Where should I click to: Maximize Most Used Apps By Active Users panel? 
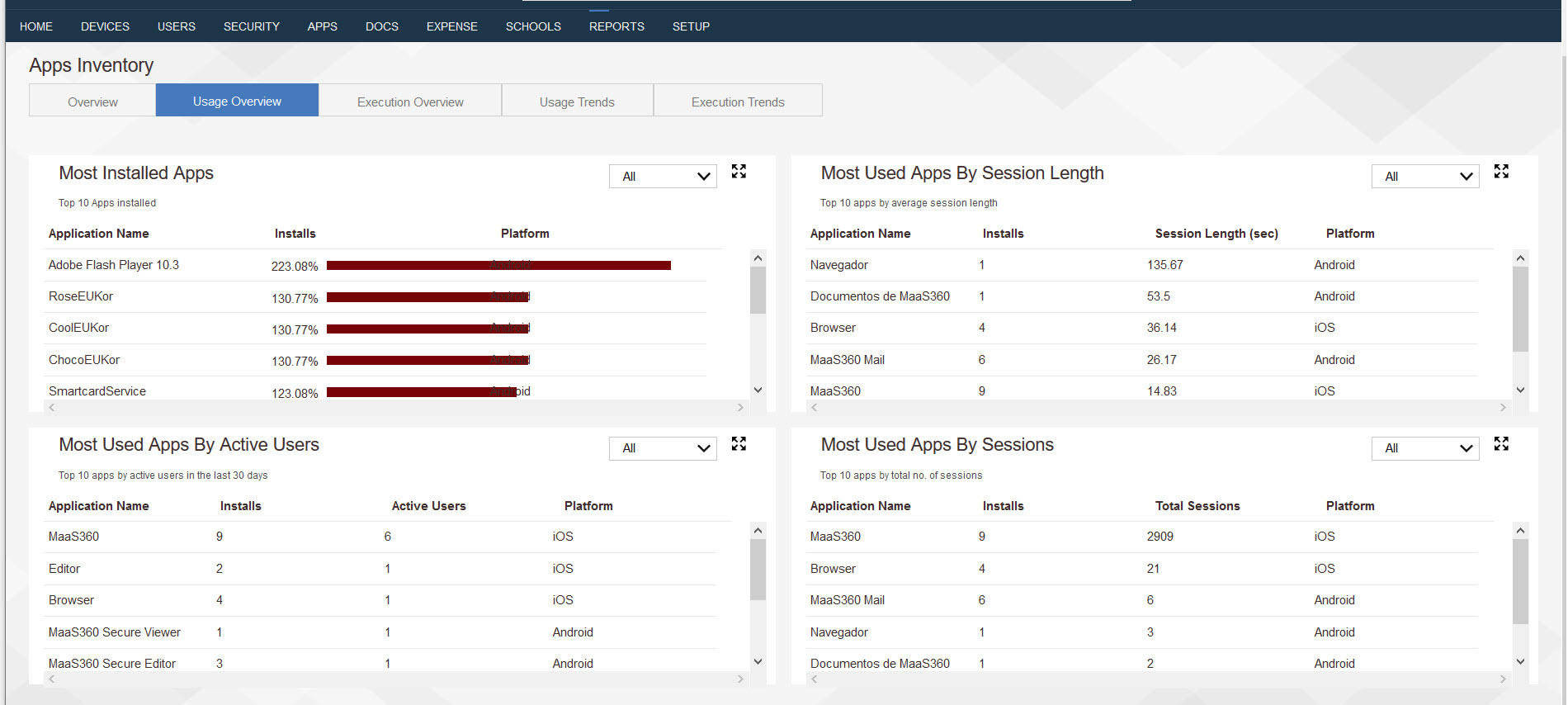point(739,444)
